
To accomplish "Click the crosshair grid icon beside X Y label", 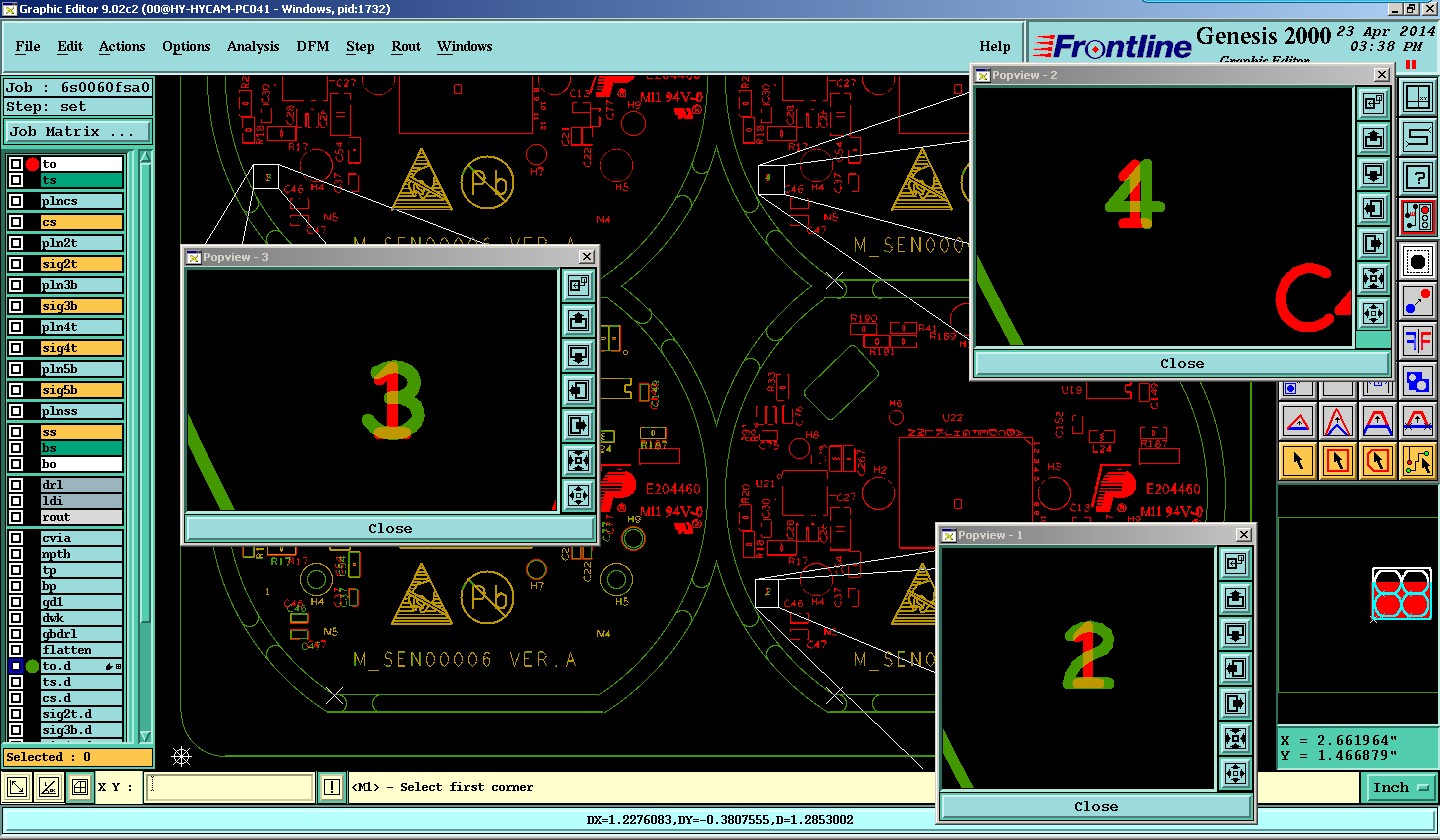I will tap(80, 787).
